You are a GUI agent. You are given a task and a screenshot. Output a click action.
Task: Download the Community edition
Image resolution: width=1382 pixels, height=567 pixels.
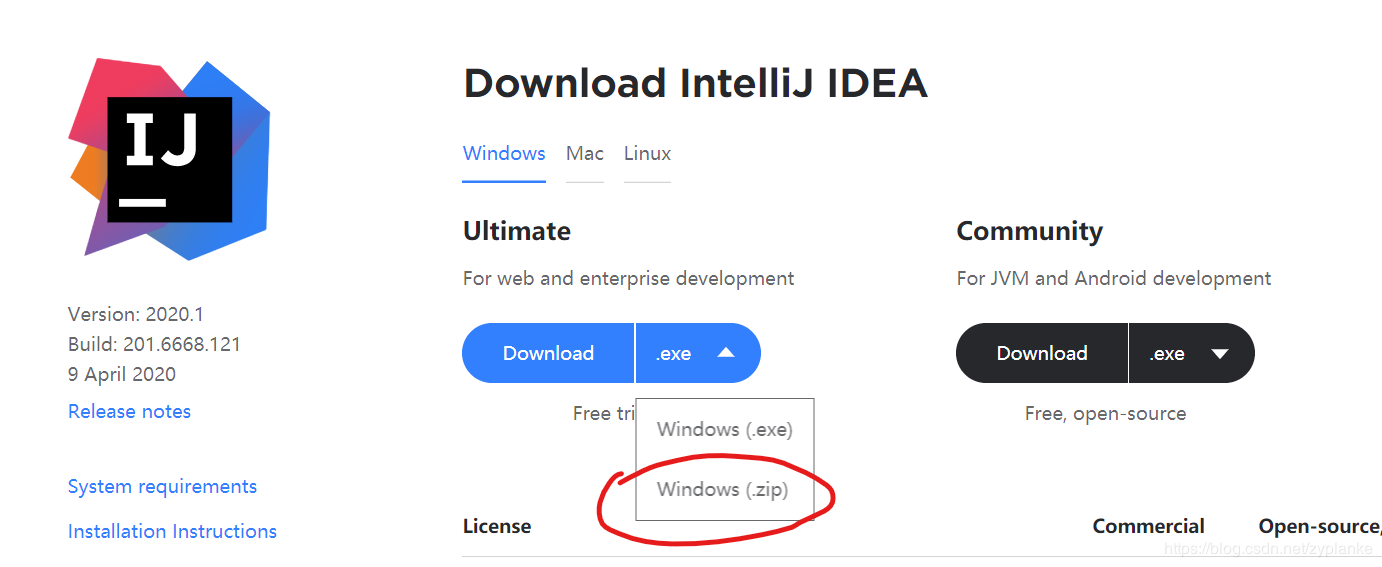point(1042,353)
